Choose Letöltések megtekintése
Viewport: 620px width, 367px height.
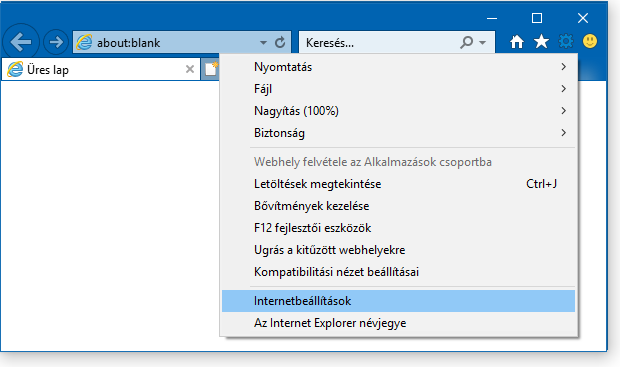[398, 184]
